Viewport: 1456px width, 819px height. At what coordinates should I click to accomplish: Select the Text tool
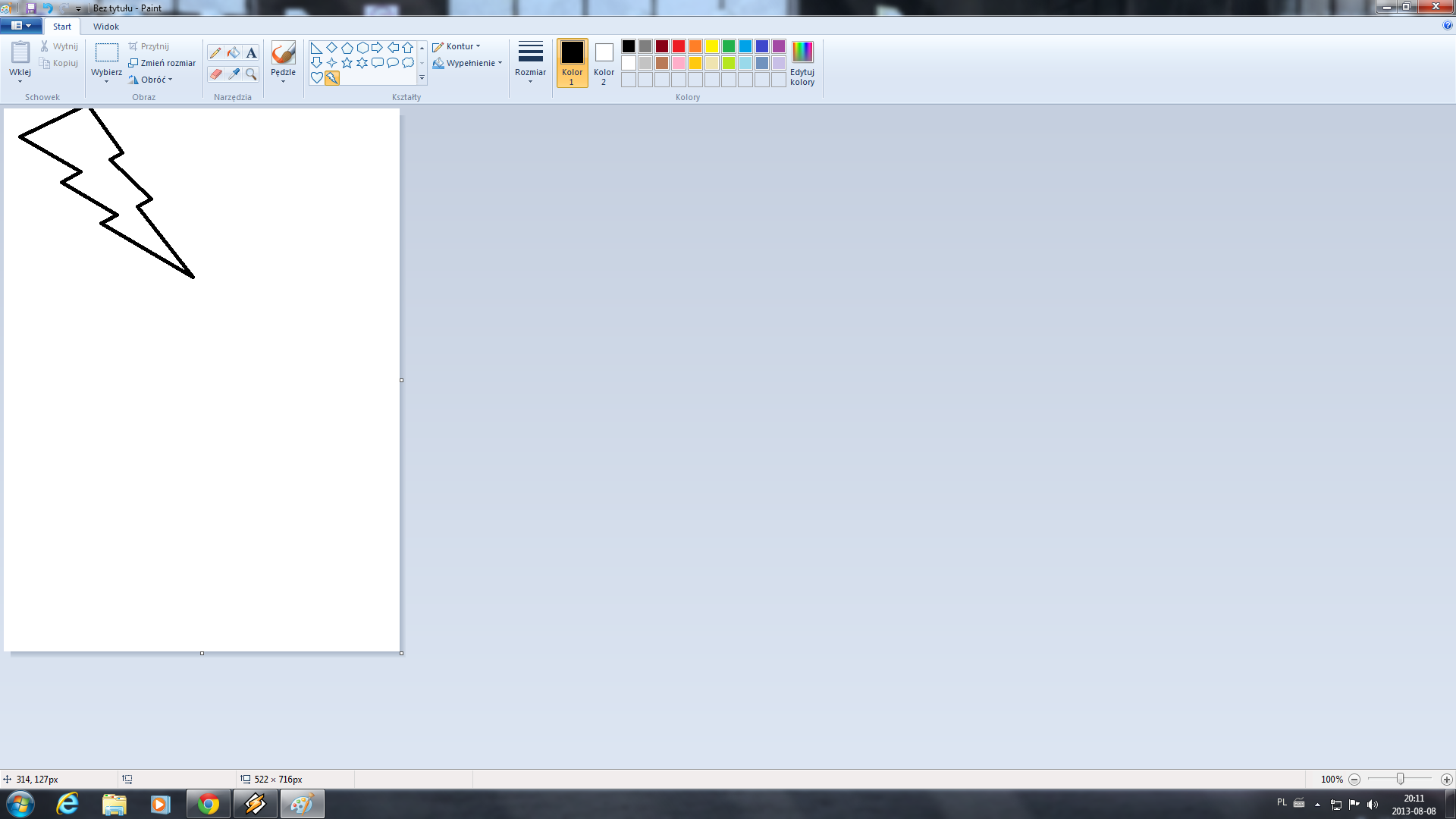click(x=251, y=52)
